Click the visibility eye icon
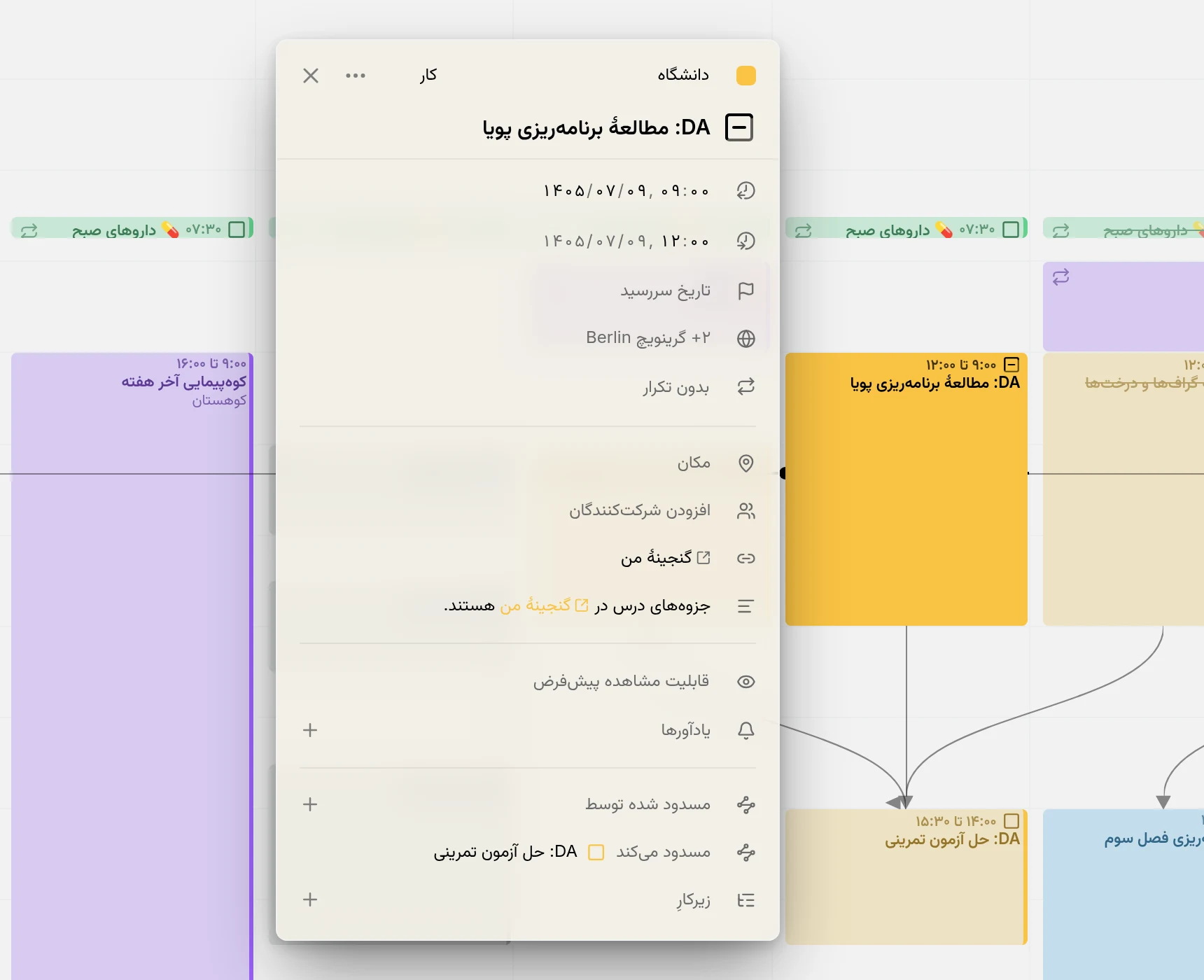1204x980 pixels. point(746,682)
